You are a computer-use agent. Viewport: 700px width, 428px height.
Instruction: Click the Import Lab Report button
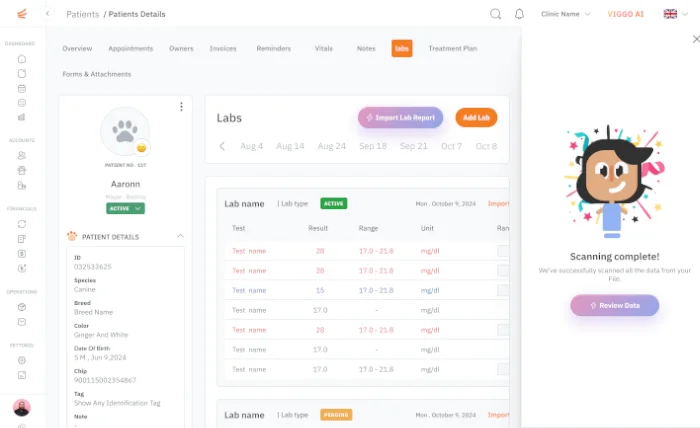pyautogui.click(x=400, y=117)
